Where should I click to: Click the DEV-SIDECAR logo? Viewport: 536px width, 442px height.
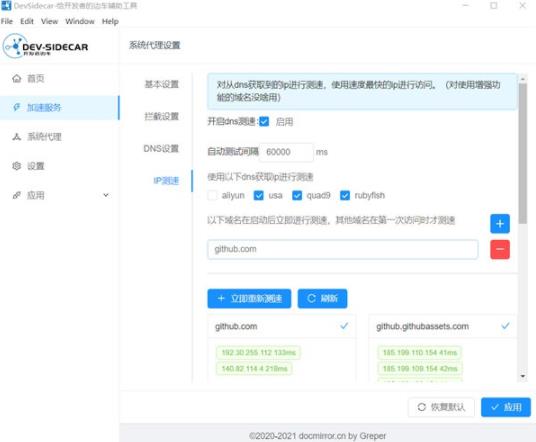(x=45, y=46)
